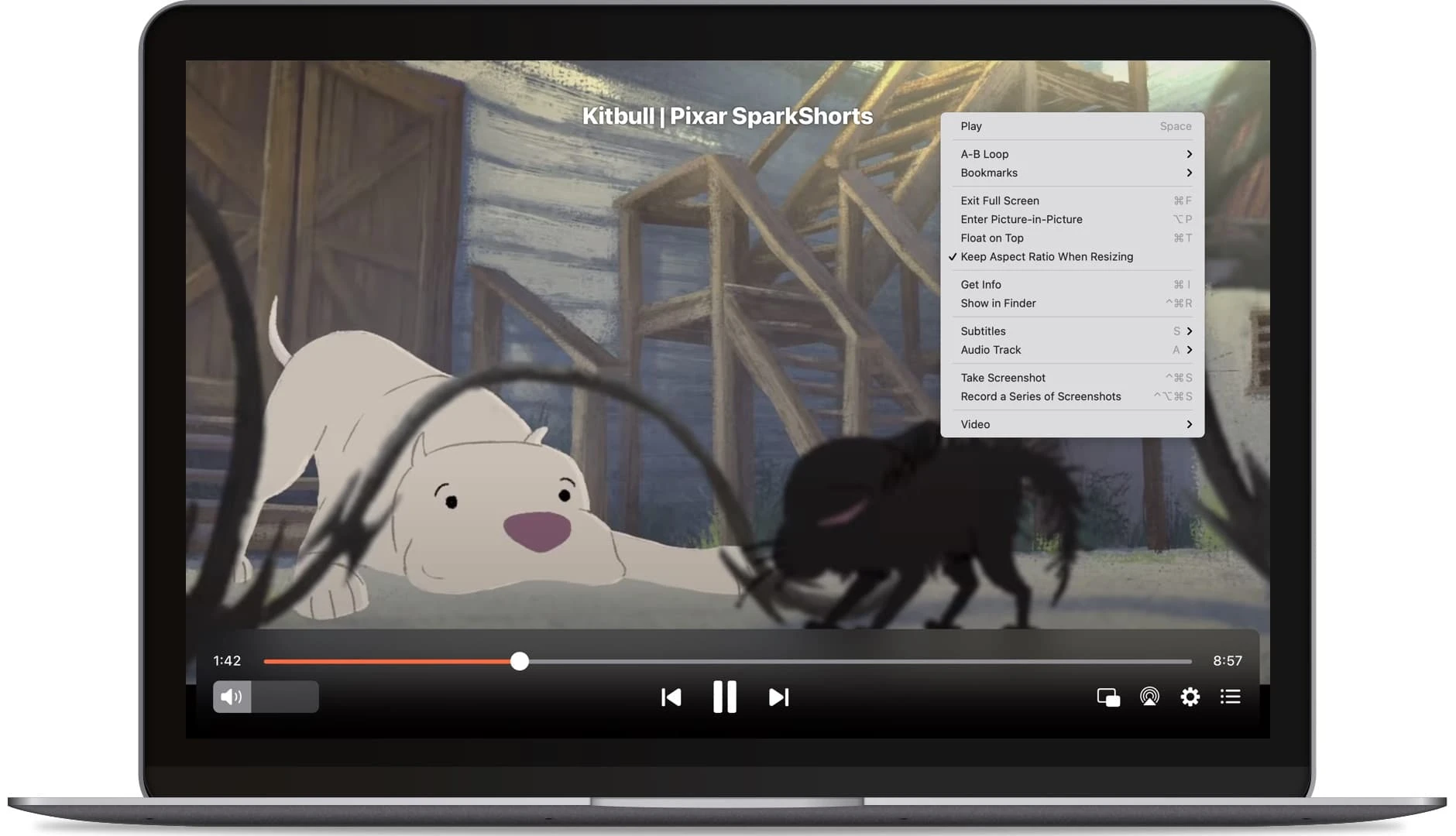The image size is (1456, 836).
Task: Pause the video playback
Action: coord(725,697)
